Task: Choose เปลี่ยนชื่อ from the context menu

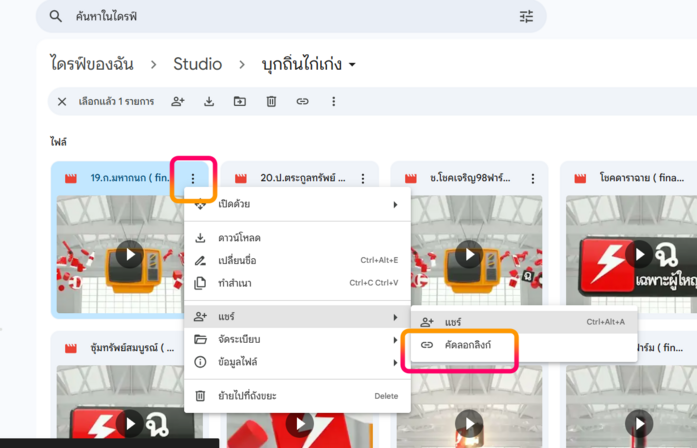Action: (238, 260)
